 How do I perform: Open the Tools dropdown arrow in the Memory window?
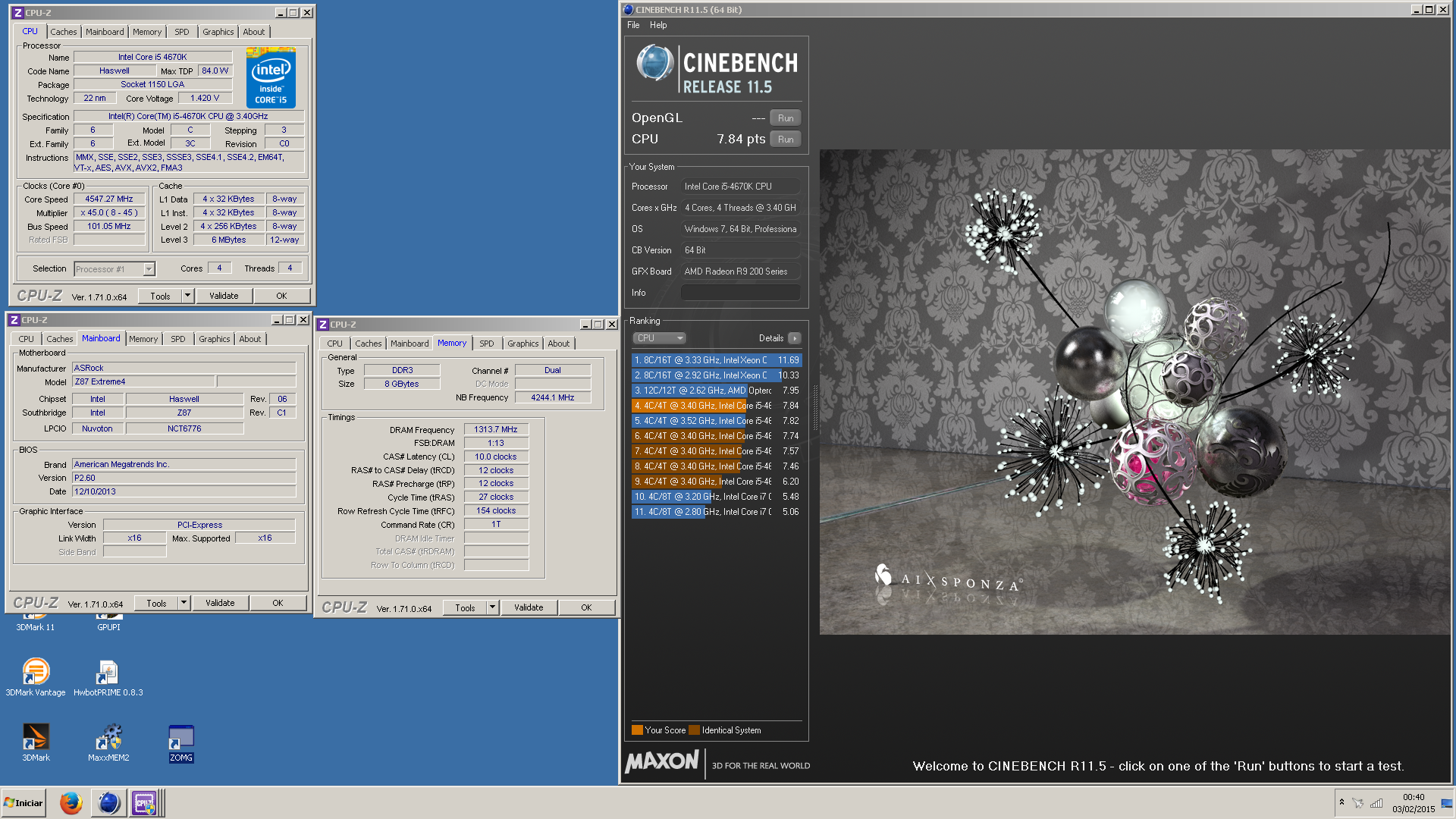[492, 607]
